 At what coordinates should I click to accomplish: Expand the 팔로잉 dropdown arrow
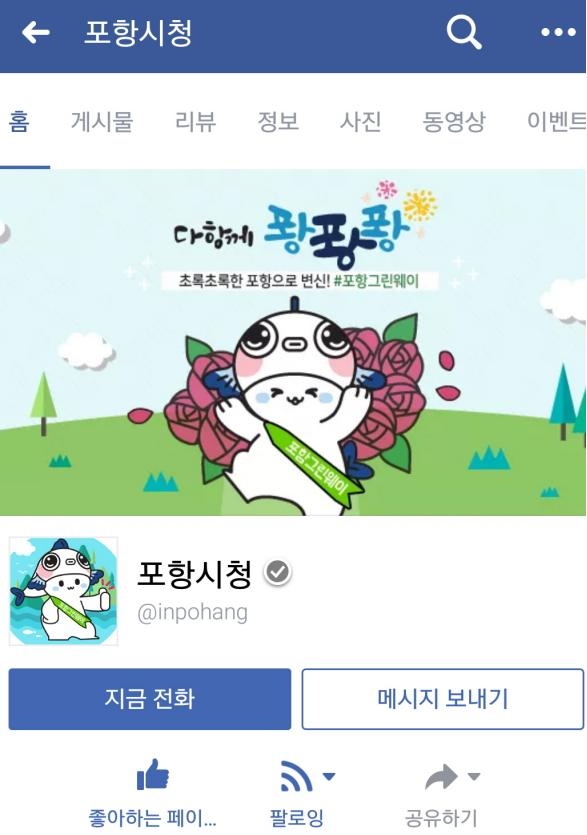329,776
